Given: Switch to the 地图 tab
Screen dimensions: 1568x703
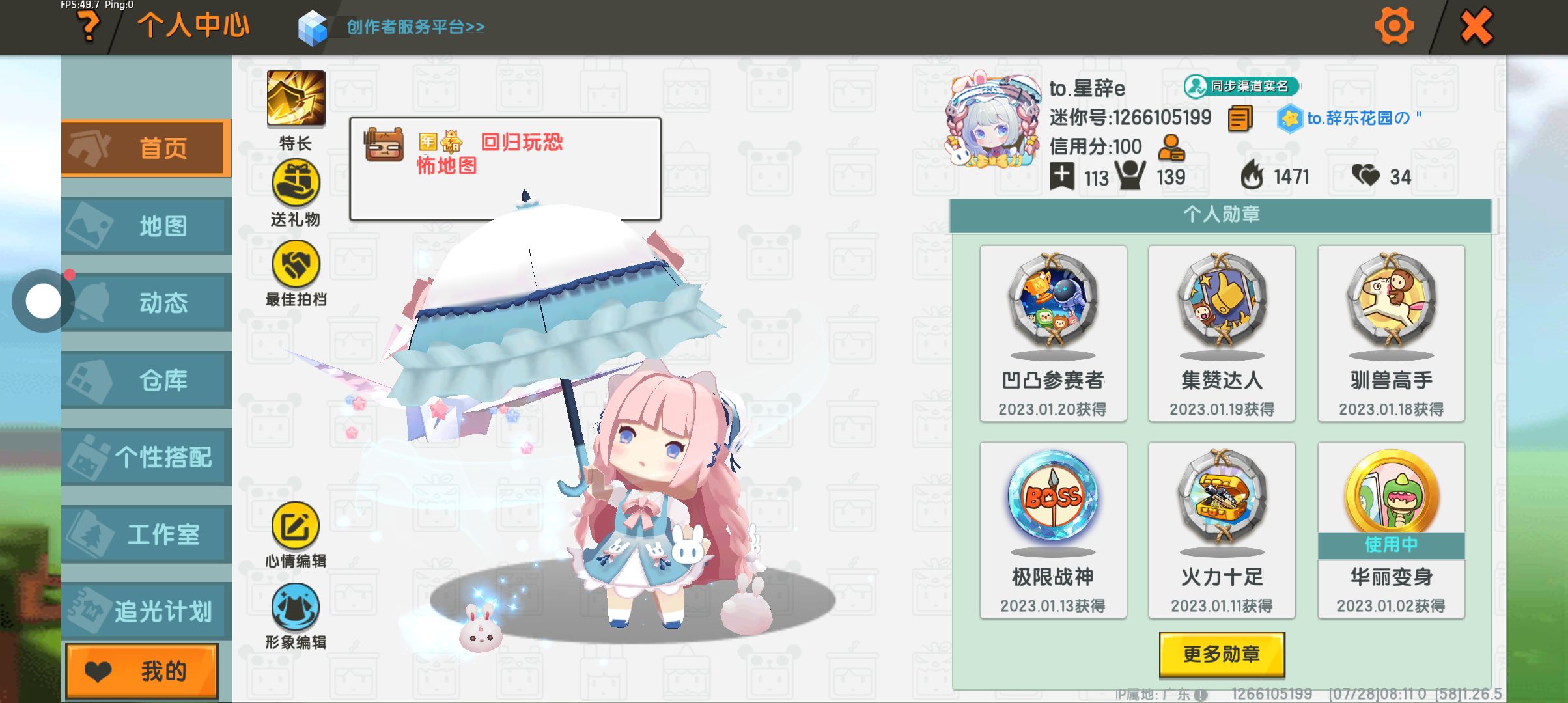Looking at the screenshot, I should click(x=147, y=226).
